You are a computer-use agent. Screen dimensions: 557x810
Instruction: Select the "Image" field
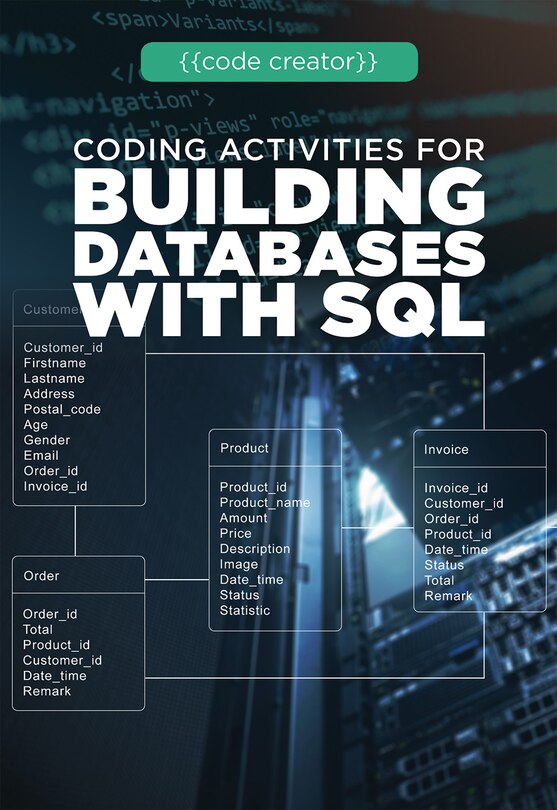[239, 565]
